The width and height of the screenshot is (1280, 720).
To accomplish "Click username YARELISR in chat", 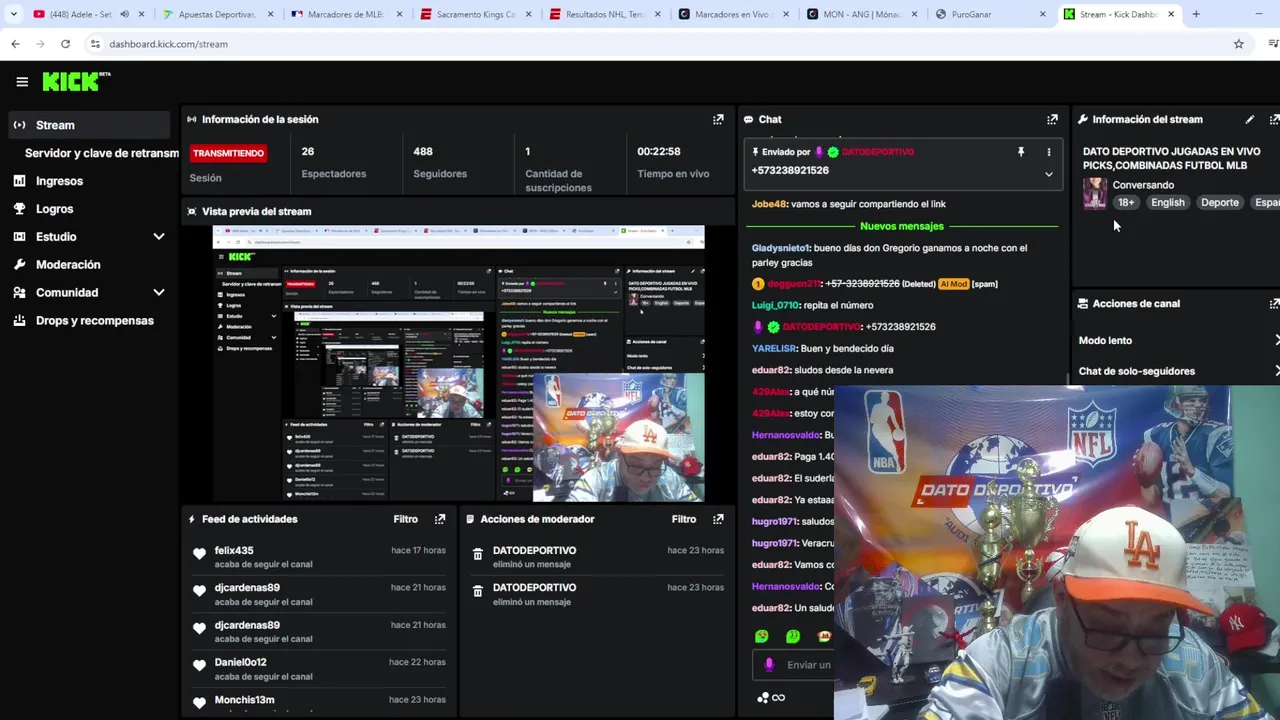I will [x=774, y=348].
